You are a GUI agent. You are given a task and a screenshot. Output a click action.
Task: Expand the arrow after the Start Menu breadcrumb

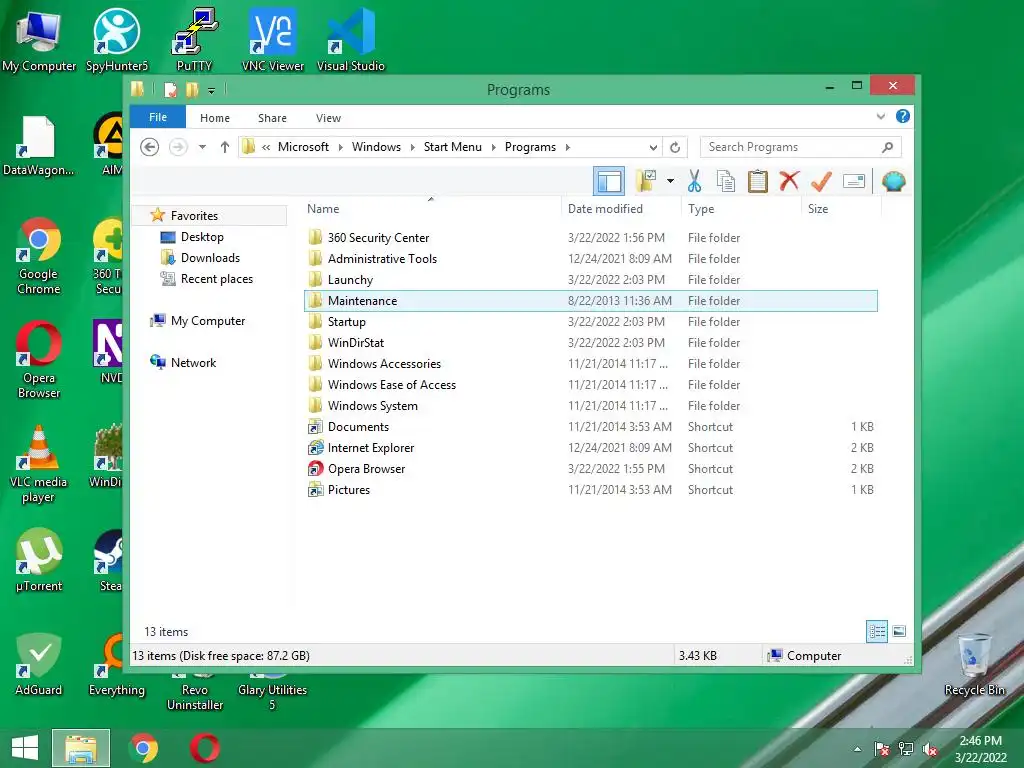493,148
